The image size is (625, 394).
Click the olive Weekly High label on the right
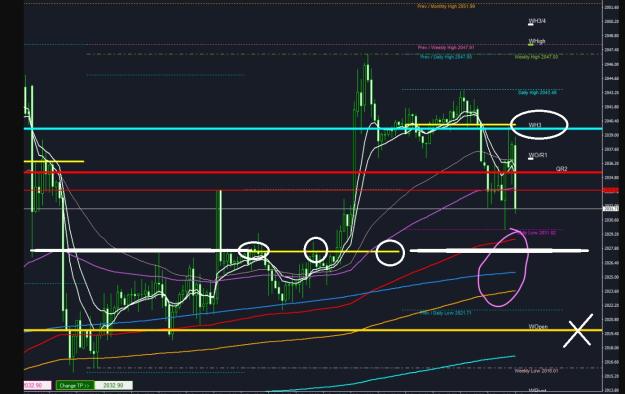pyautogui.click(x=536, y=57)
